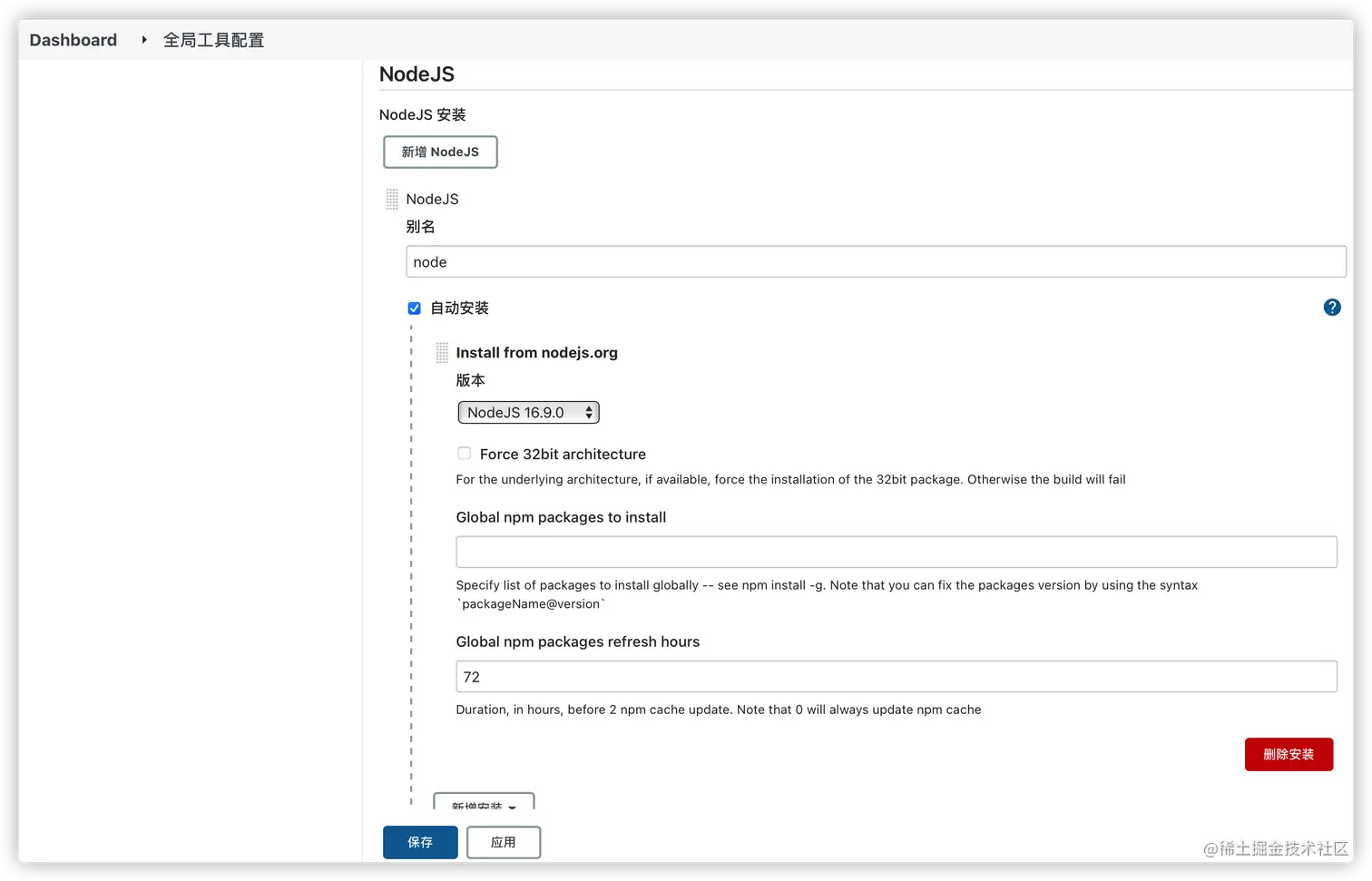
Task: Focus the 别名 field containing node
Action: (x=876, y=261)
